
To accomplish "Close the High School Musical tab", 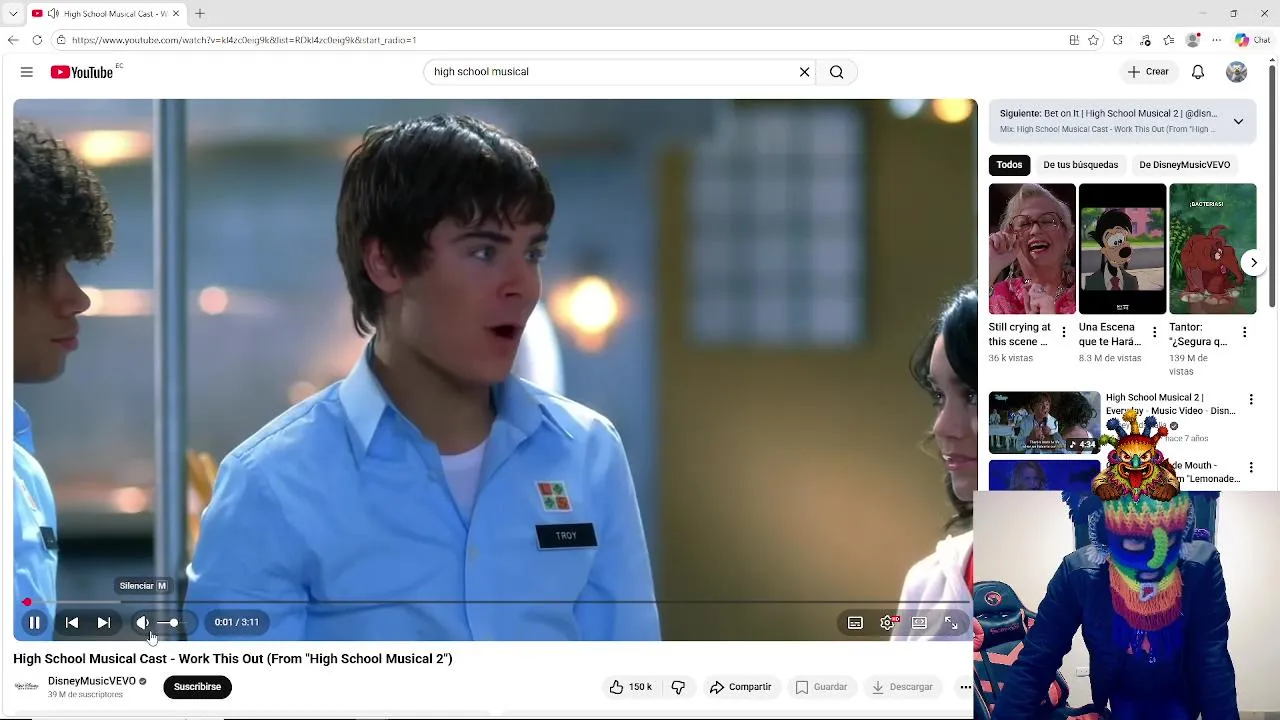I will click(176, 14).
